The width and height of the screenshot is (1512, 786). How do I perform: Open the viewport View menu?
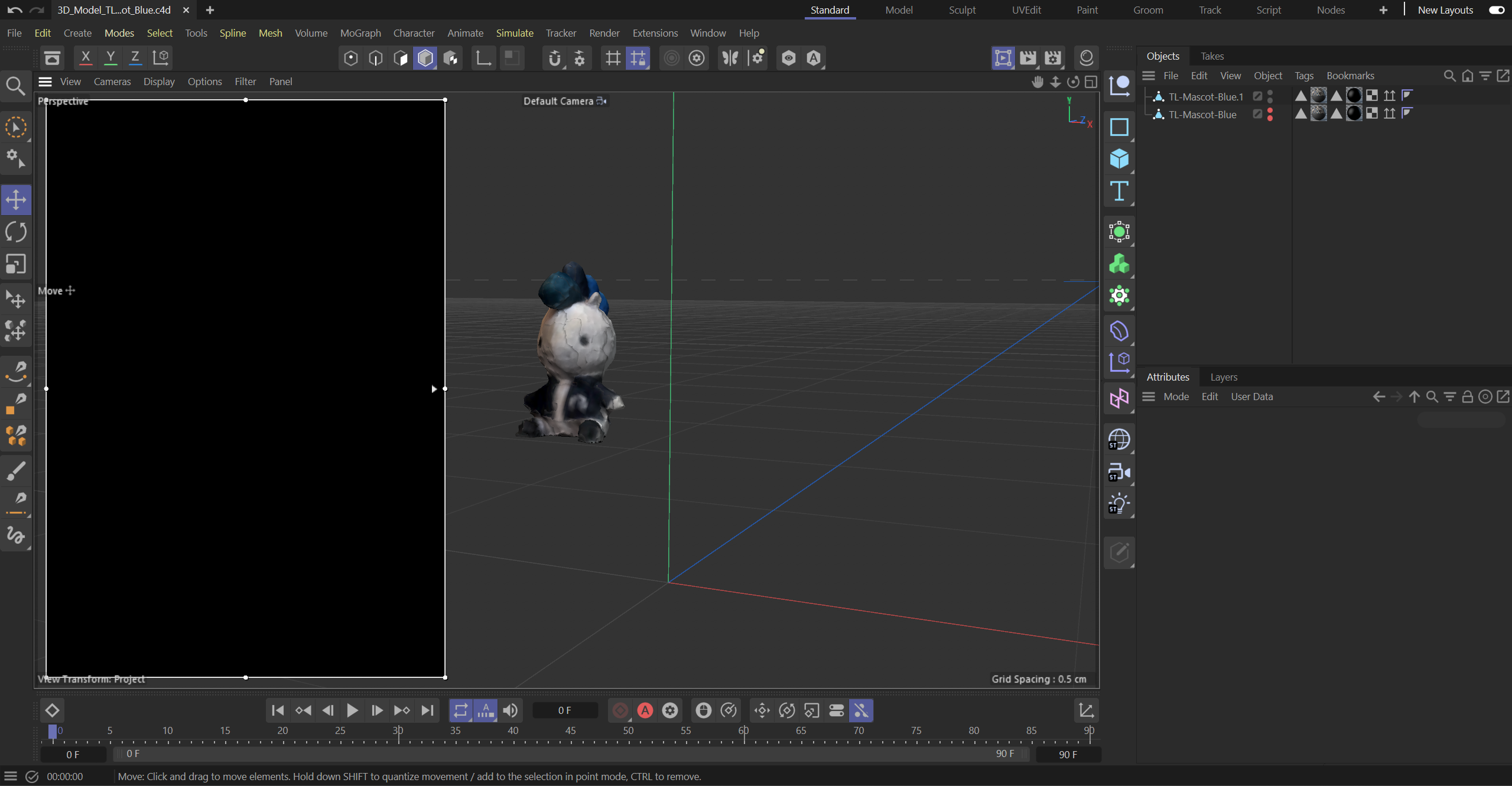70,82
